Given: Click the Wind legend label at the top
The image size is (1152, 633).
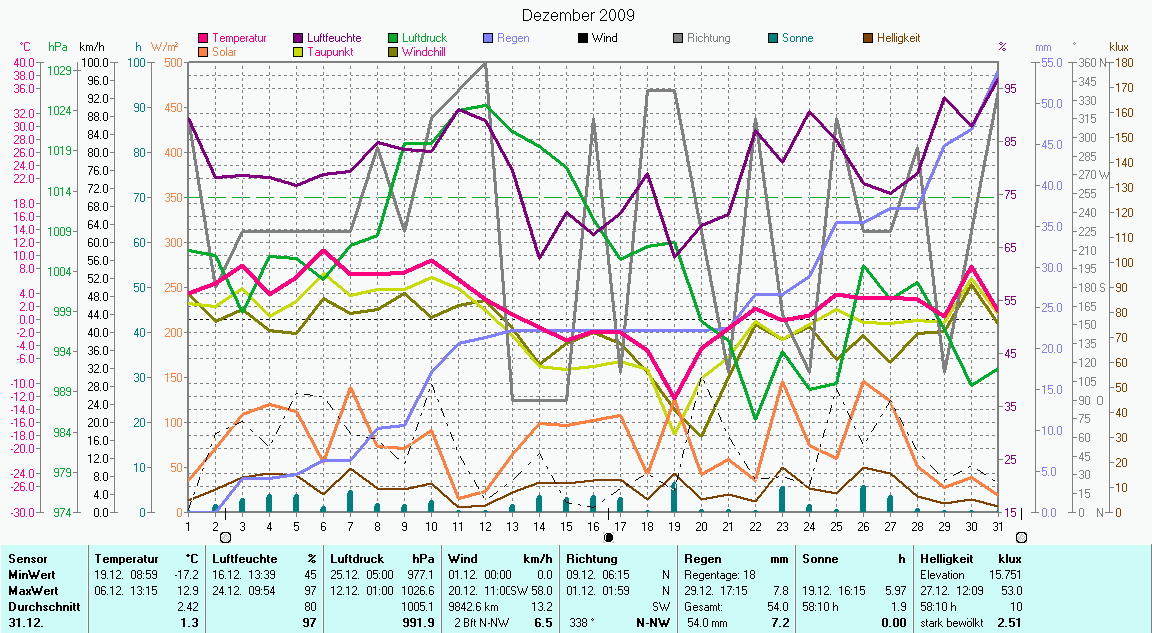Looking at the screenshot, I should point(604,38).
